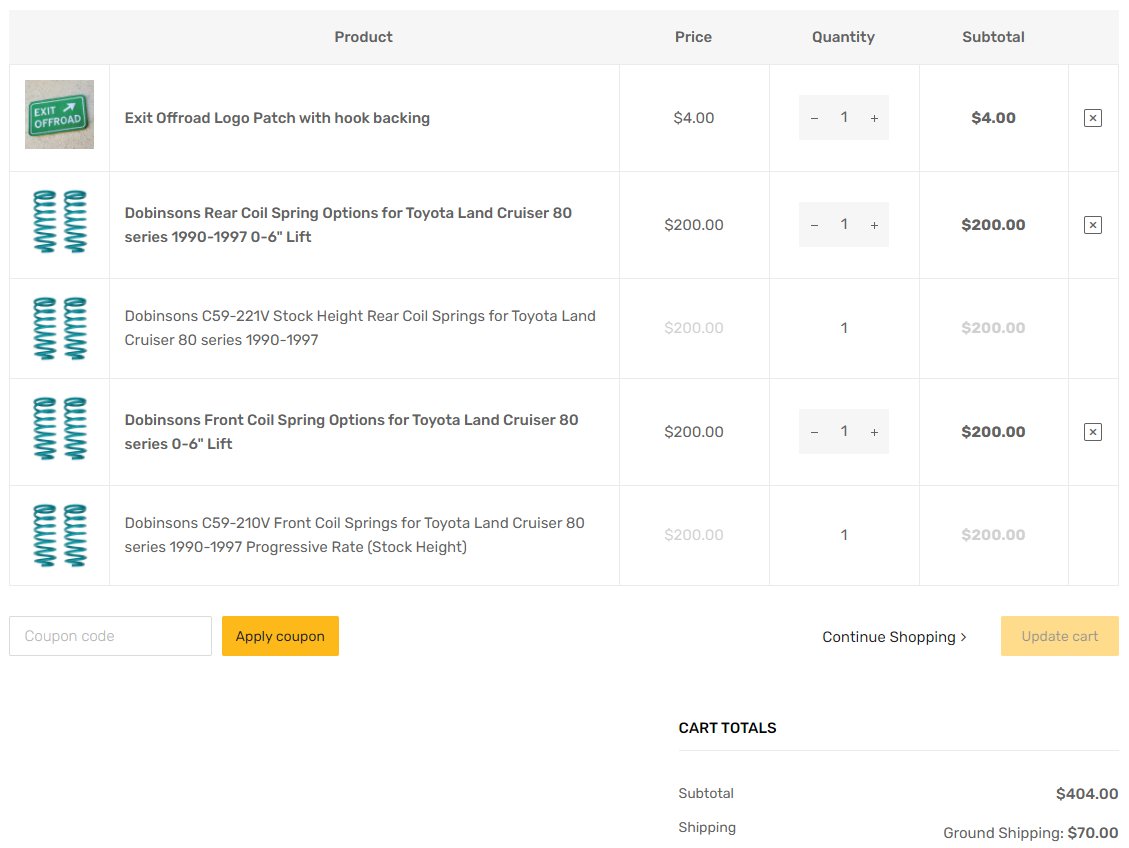Image resolution: width=1129 pixels, height=848 pixels.
Task: Select Ground Shipping $70.00 text
Action: coord(1030,833)
